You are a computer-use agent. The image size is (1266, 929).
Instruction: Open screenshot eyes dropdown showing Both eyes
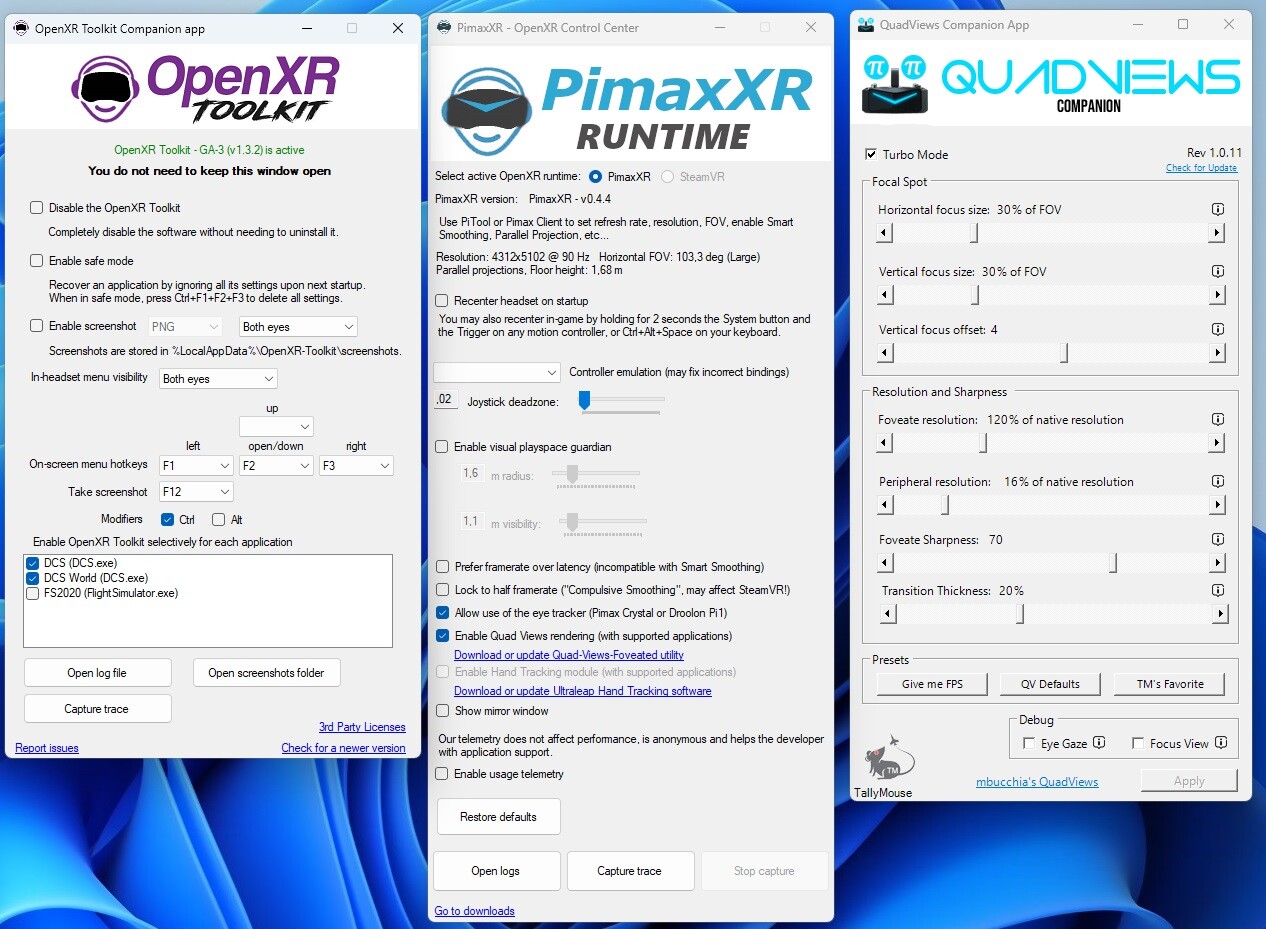point(298,327)
